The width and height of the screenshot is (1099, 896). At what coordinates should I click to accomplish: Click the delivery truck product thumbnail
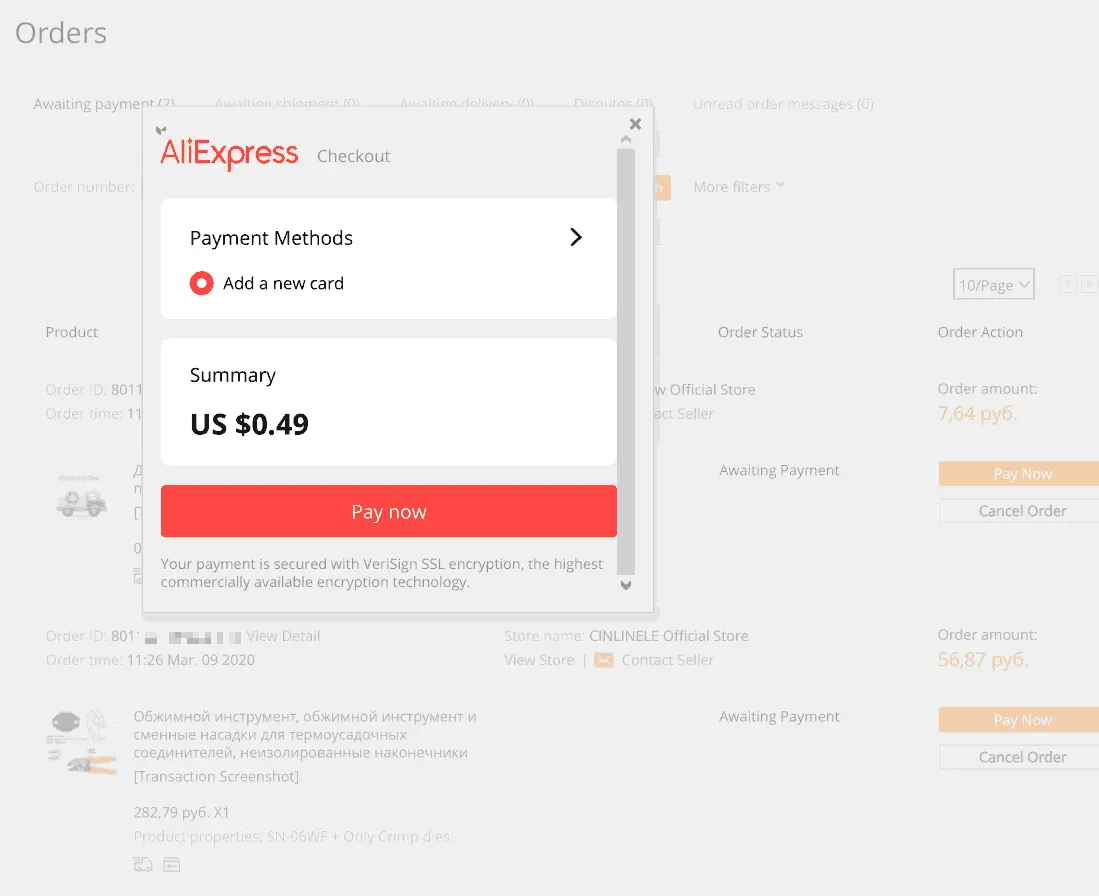[81, 496]
